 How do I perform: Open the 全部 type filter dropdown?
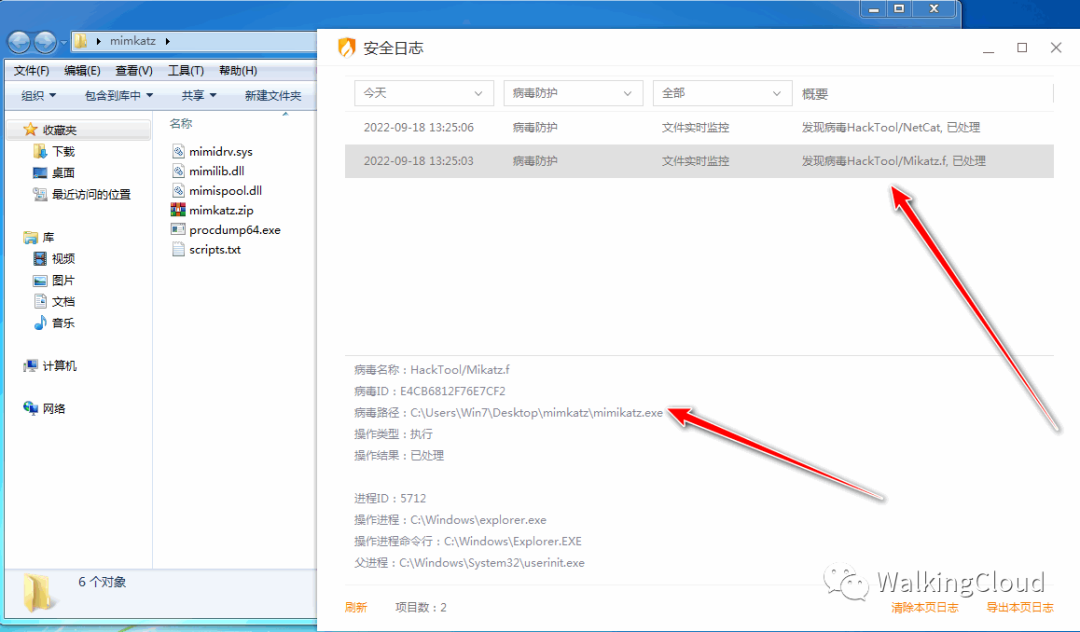(722, 93)
